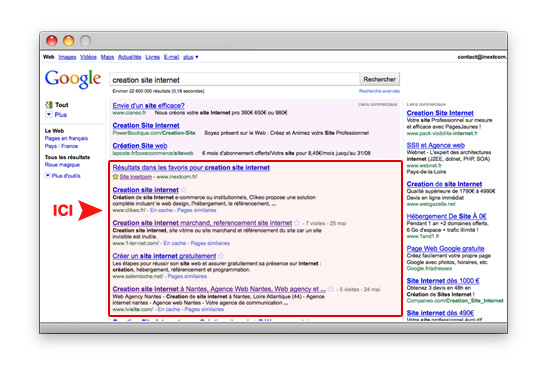Open the plus dropdown in top navigation

[x=190, y=57]
